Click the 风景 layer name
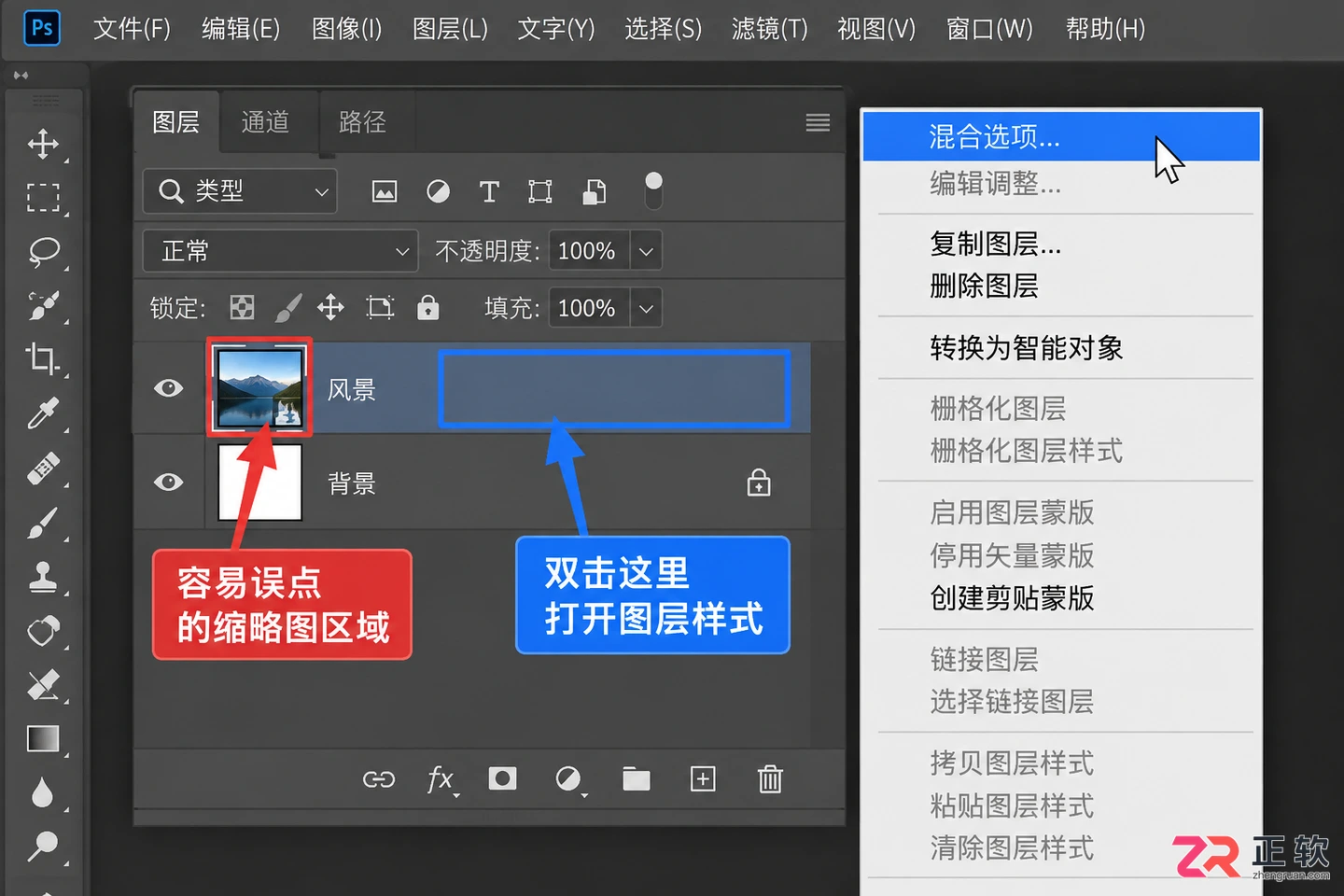The image size is (1344, 896). [x=352, y=390]
